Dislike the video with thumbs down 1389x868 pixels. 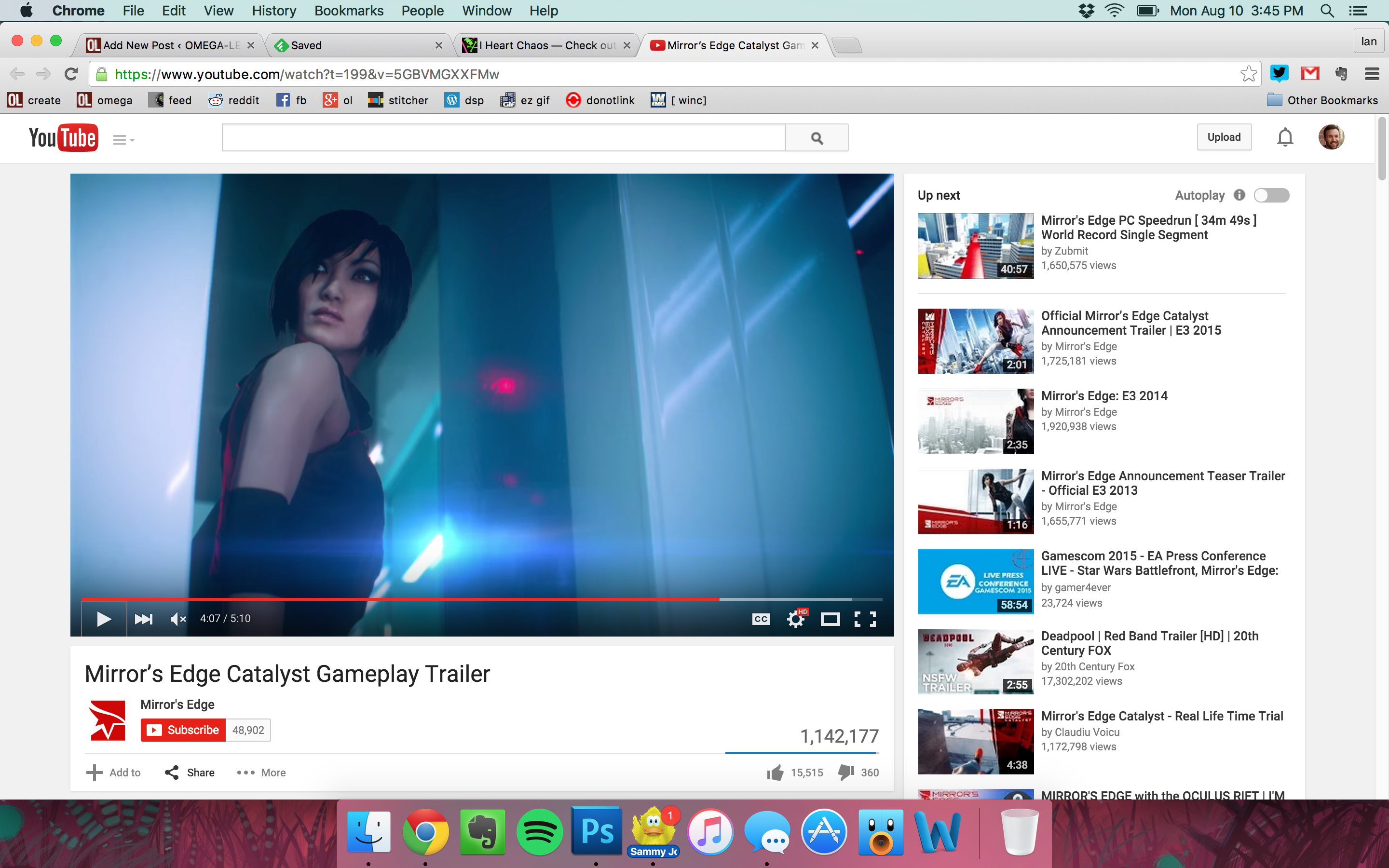click(858, 773)
